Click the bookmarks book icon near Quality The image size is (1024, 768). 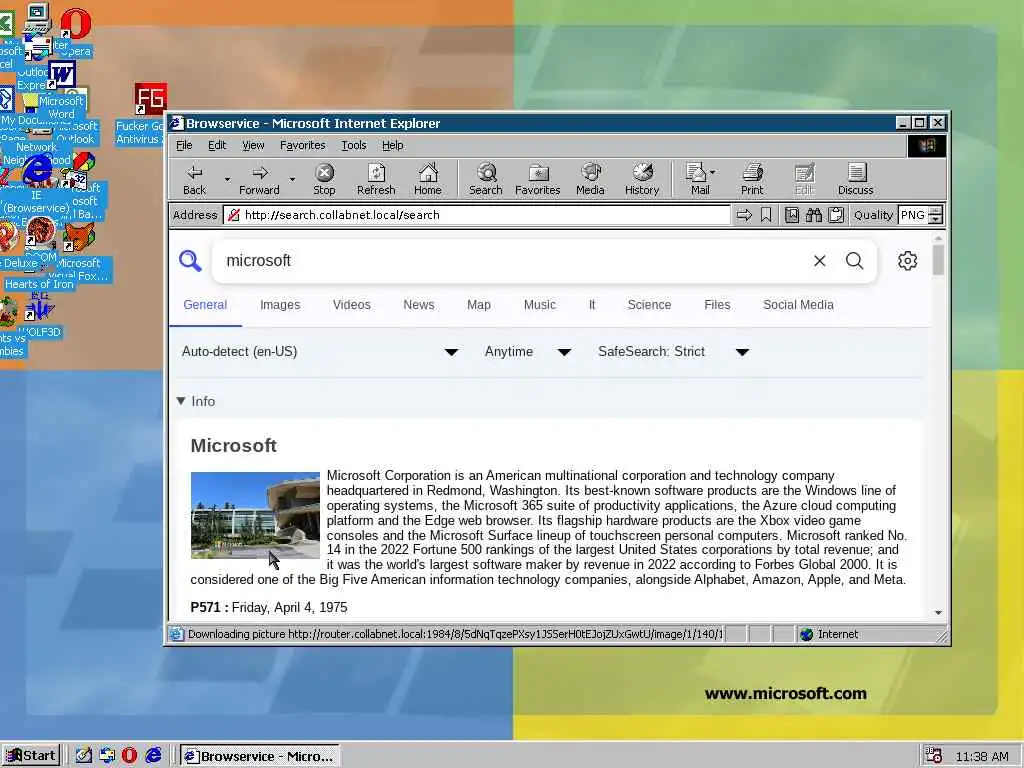pos(792,215)
